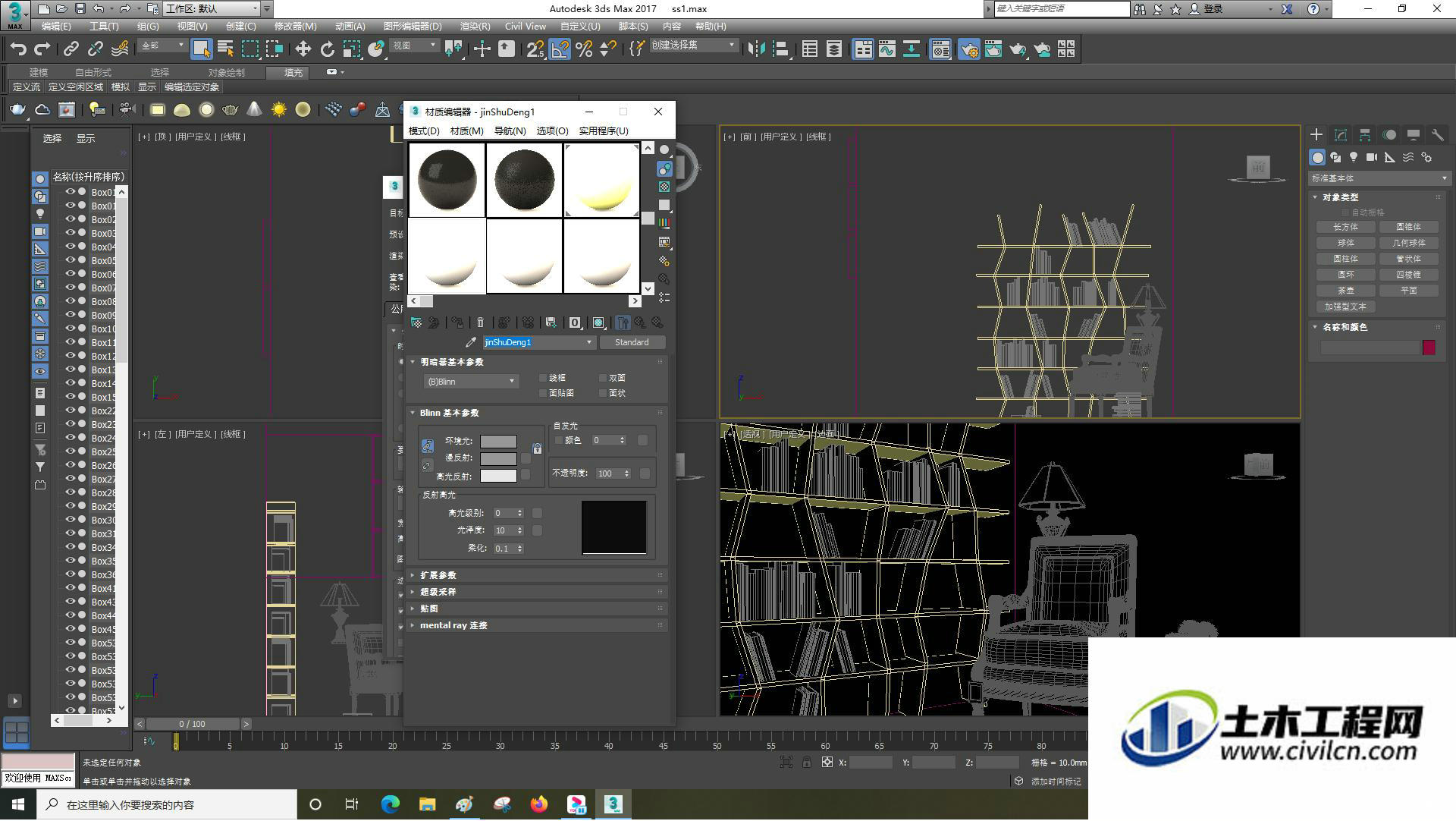Open the material name jinShuDeng1 dropdown
The width and height of the screenshot is (1456, 821).
click(589, 342)
